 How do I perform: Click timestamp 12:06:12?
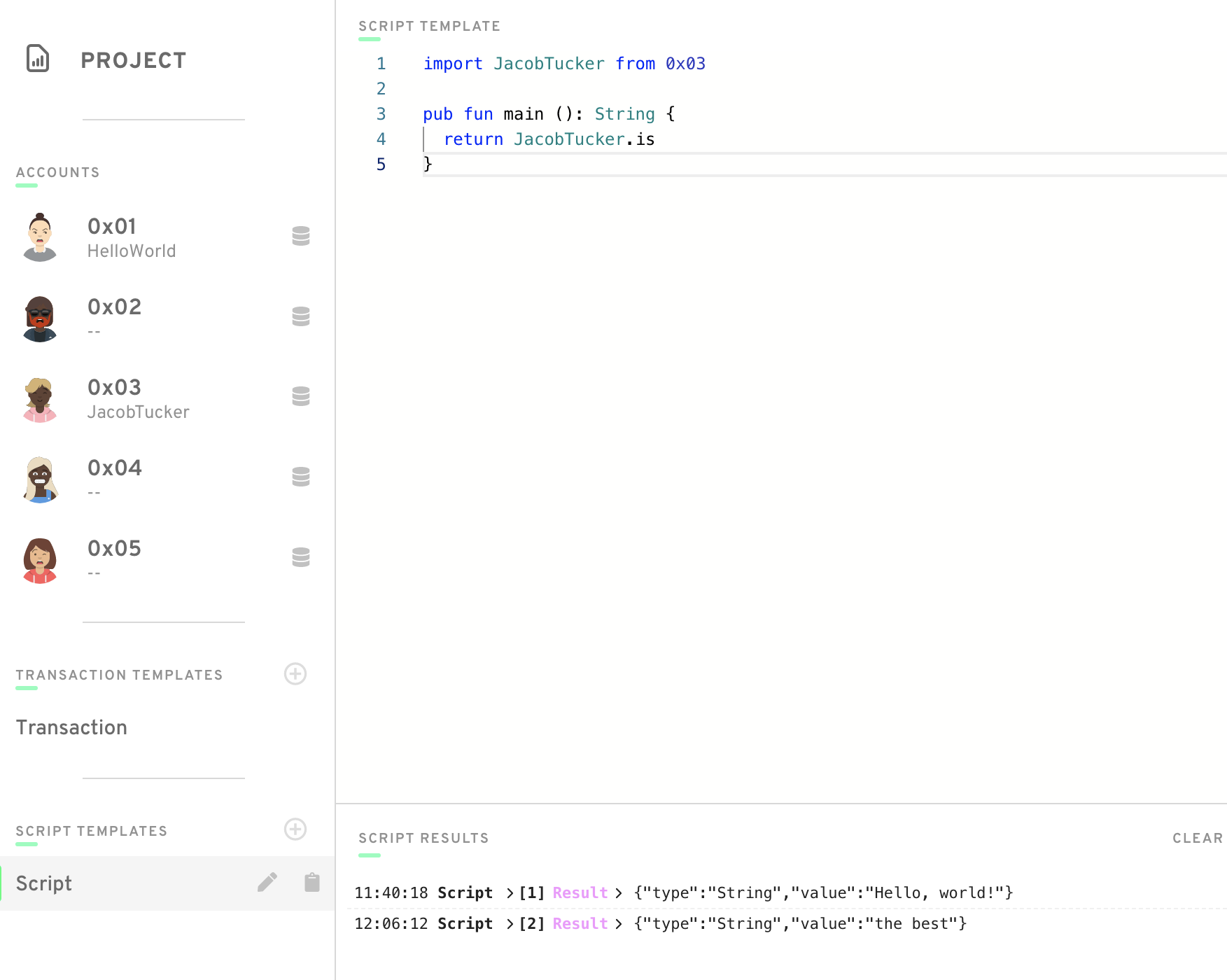(391, 924)
